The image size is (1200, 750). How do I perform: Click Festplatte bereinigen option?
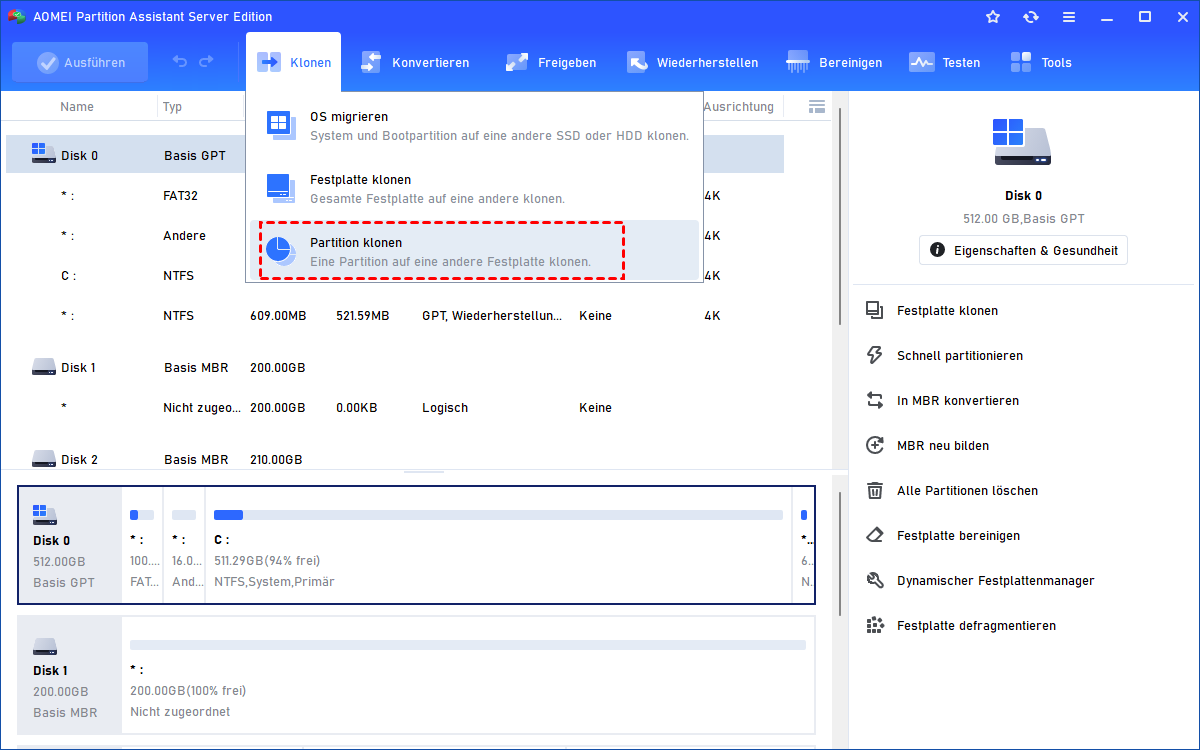click(958, 536)
